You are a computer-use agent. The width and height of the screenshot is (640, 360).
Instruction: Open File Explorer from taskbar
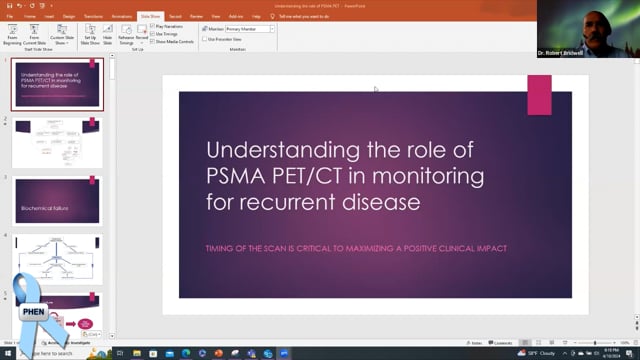137,353
